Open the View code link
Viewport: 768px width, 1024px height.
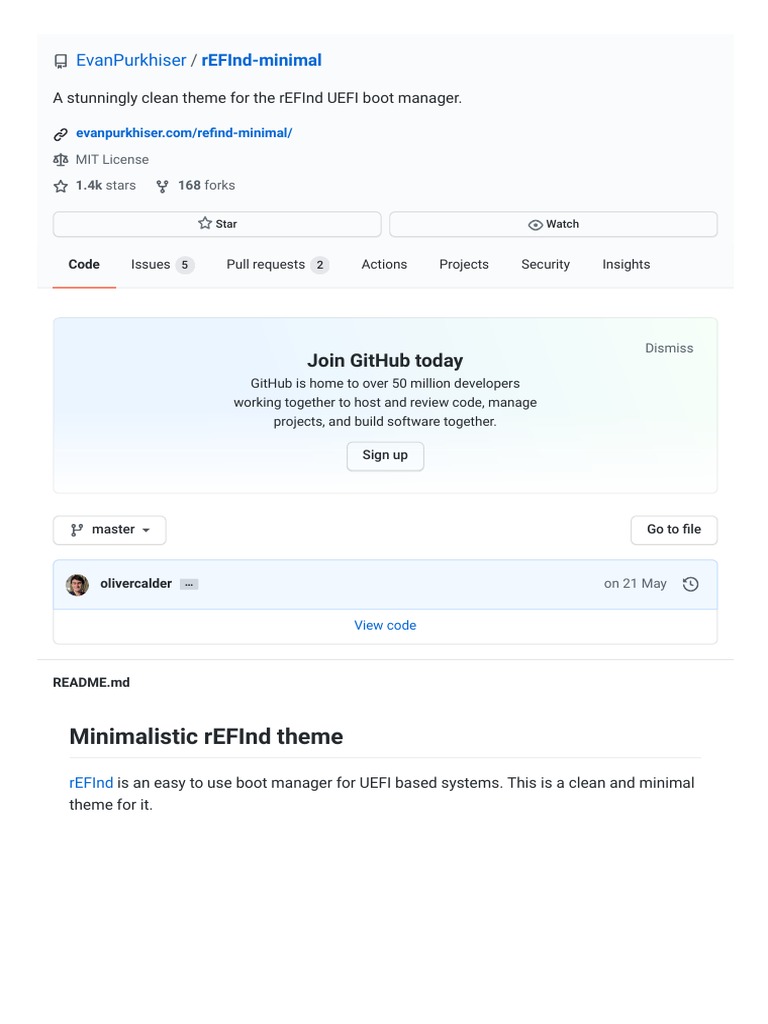click(x=385, y=626)
